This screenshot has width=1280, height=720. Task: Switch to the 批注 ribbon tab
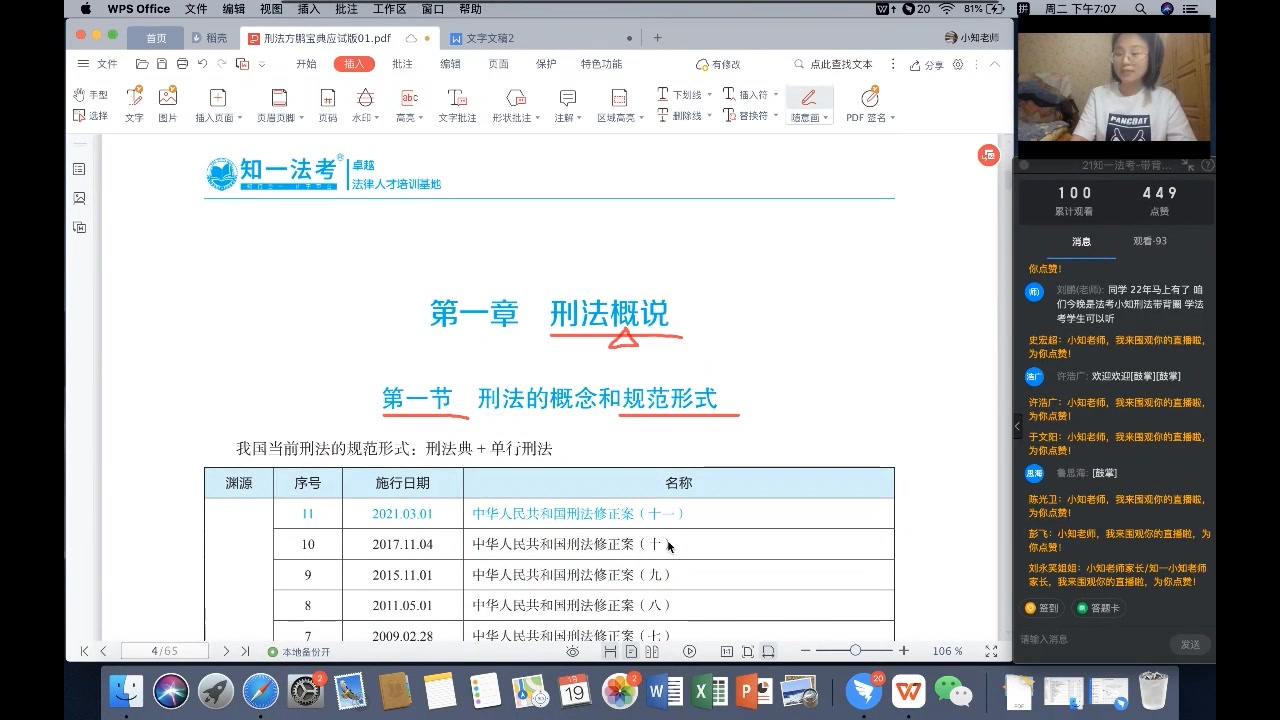click(x=402, y=64)
